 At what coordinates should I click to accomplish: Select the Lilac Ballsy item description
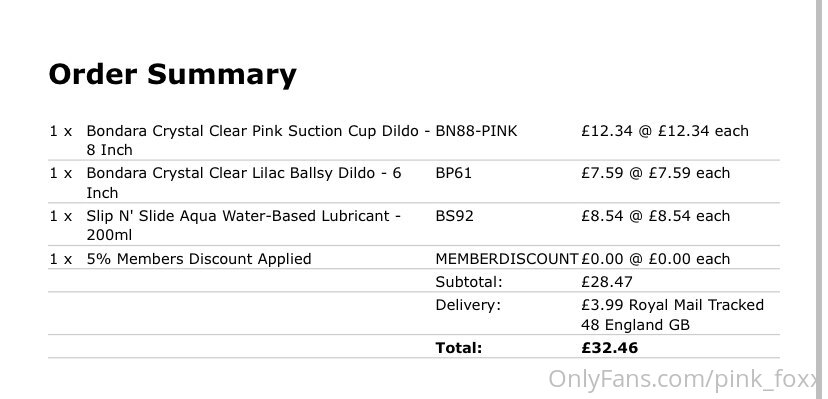(244, 183)
